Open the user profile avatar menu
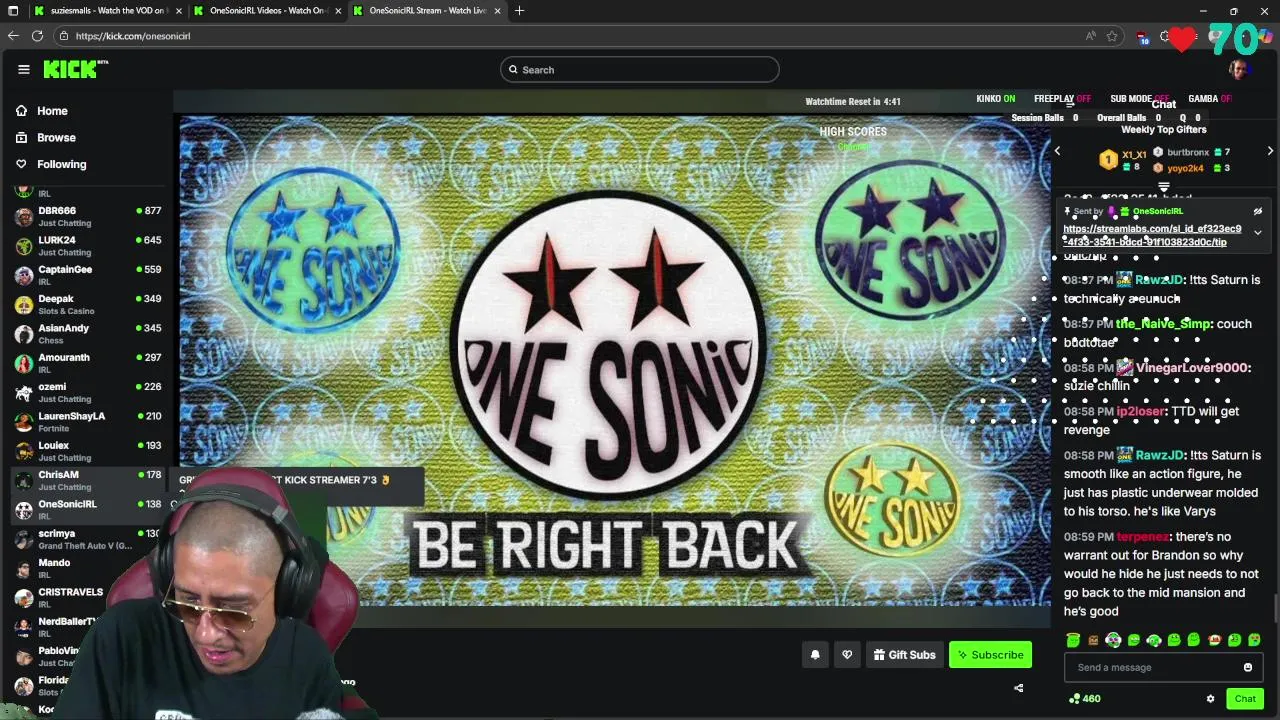This screenshot has height=720, width=1280. (1238, 69)
